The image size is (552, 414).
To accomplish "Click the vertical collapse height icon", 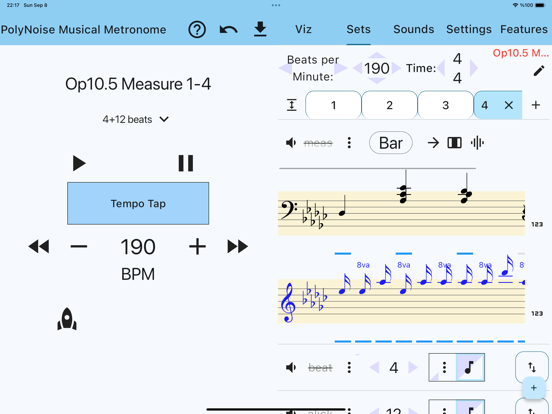I will [x=291, y=105].
